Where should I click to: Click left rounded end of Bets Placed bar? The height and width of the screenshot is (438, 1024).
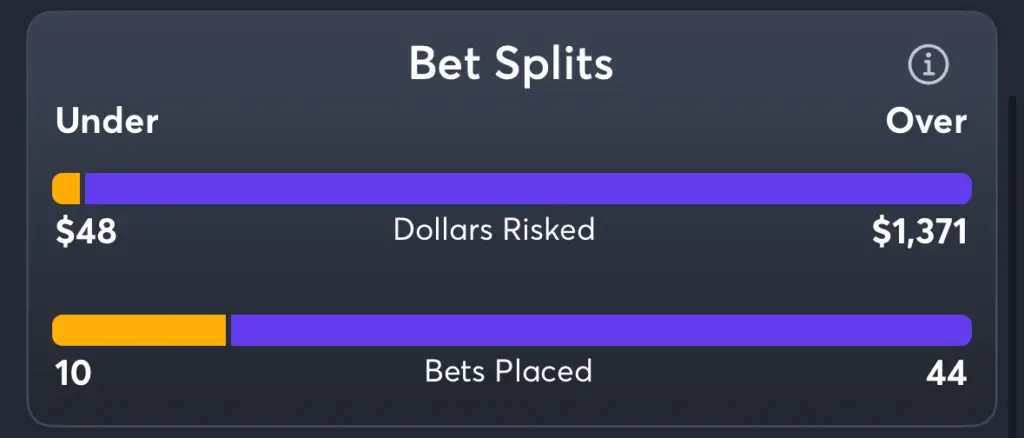click(60, 330)
